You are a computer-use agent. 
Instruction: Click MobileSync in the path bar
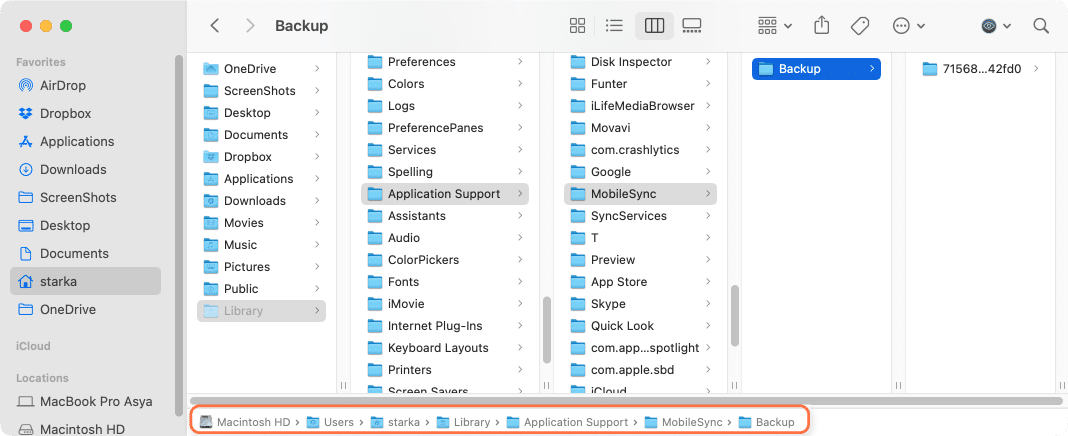click(684, 422)
